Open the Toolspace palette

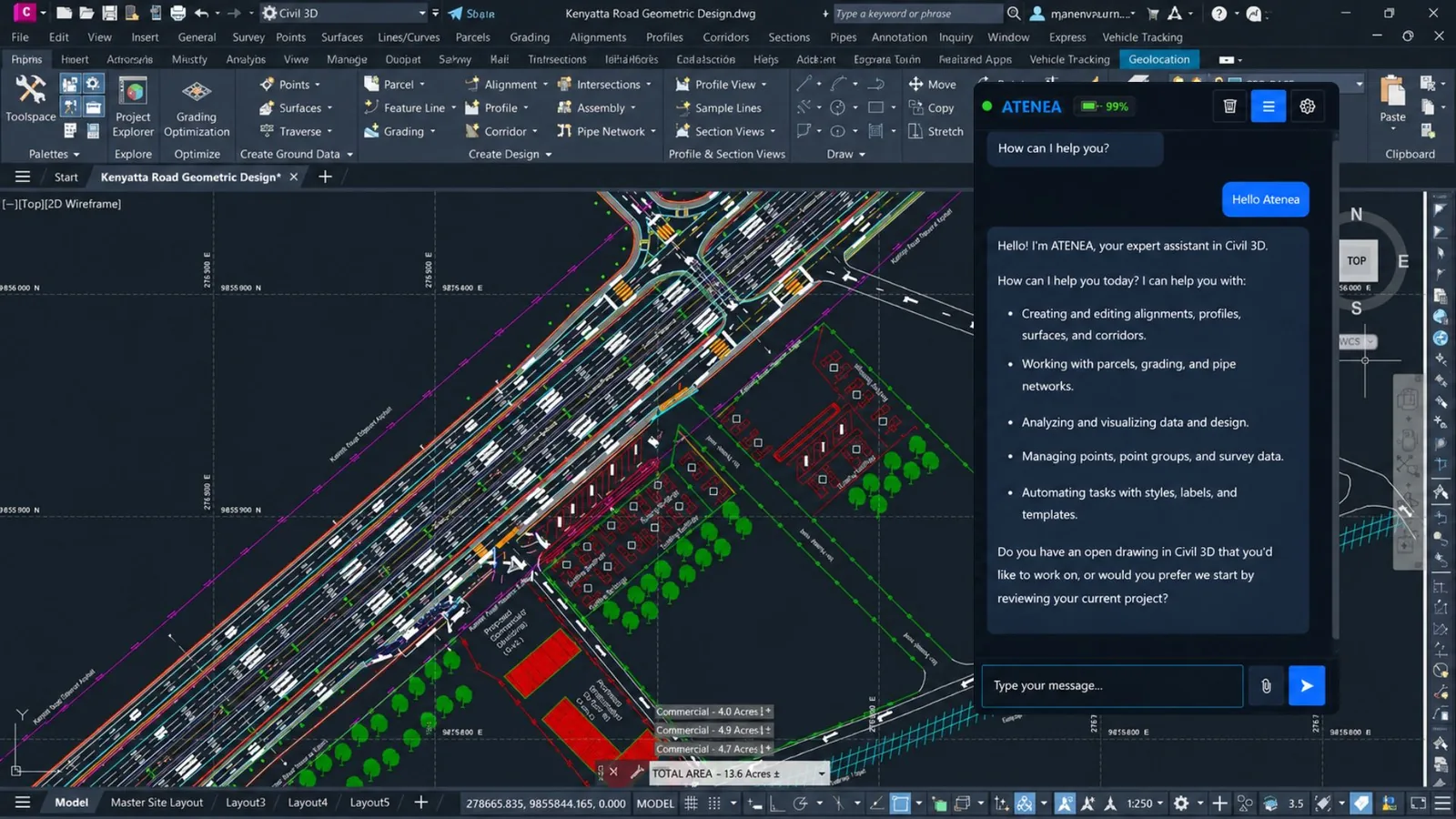point(30,98)
